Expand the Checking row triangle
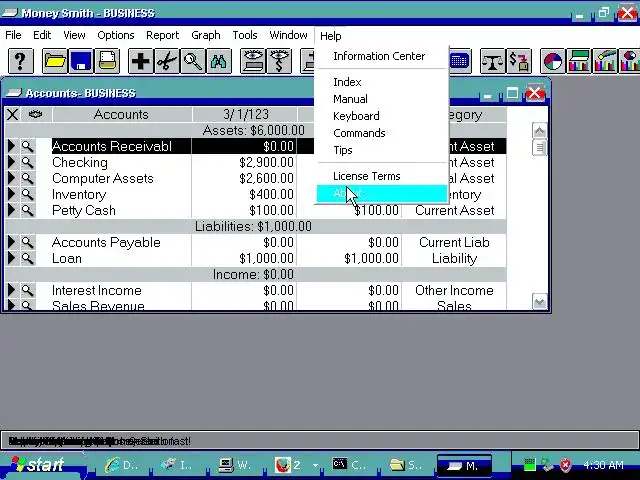Image resolution: width=640 pixels, height=480 pixels. tap(12, 162)
